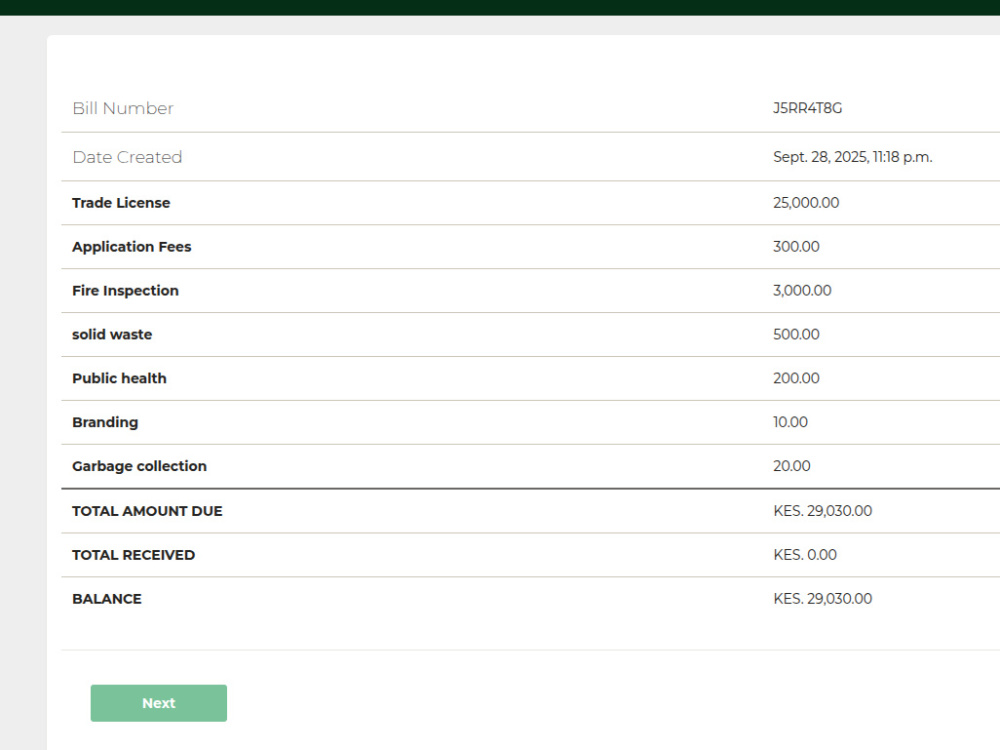Select the balance value KES. 29,030.00
The height and width of the screenshot is (750, 1000).
[x=823, y=599]
